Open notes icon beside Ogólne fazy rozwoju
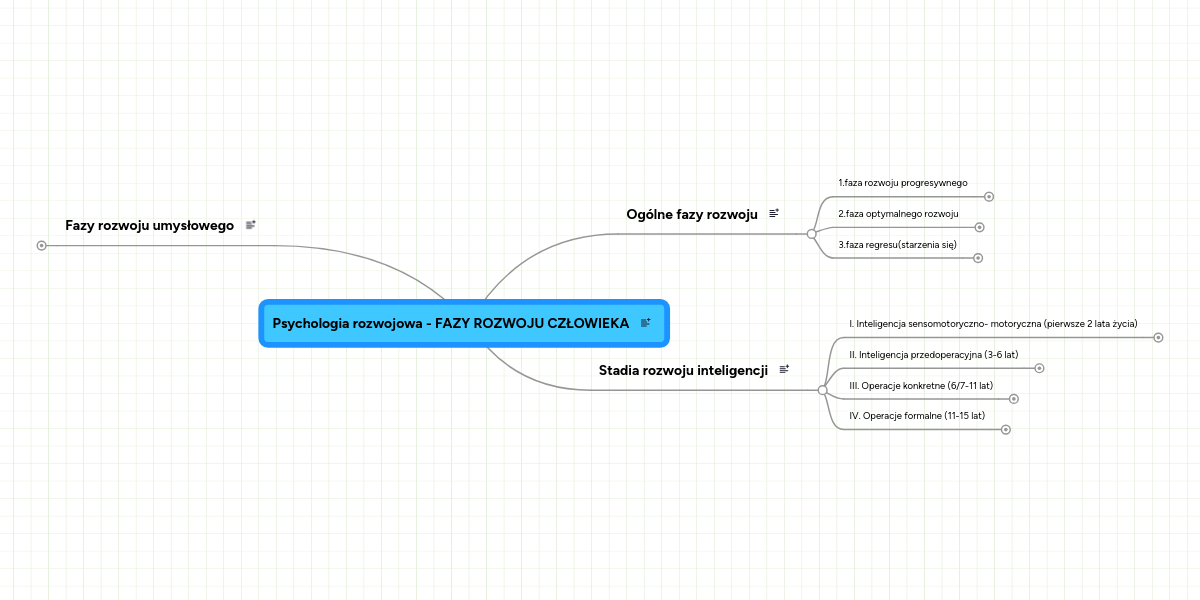Screen dimensions: 1200x600 pyautogui.click(x=774, y=213)
